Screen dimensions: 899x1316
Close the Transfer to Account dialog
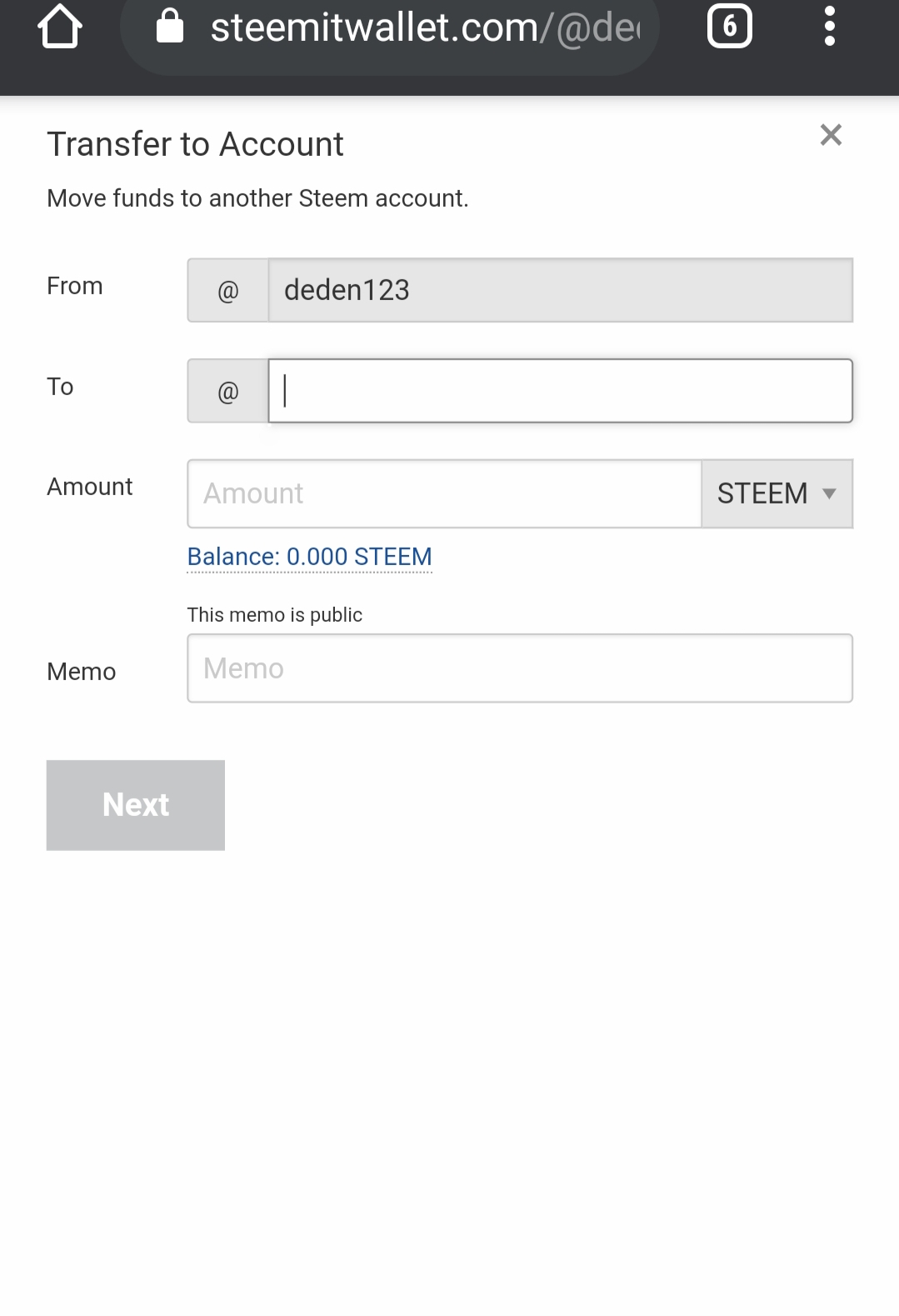point(831,135)
